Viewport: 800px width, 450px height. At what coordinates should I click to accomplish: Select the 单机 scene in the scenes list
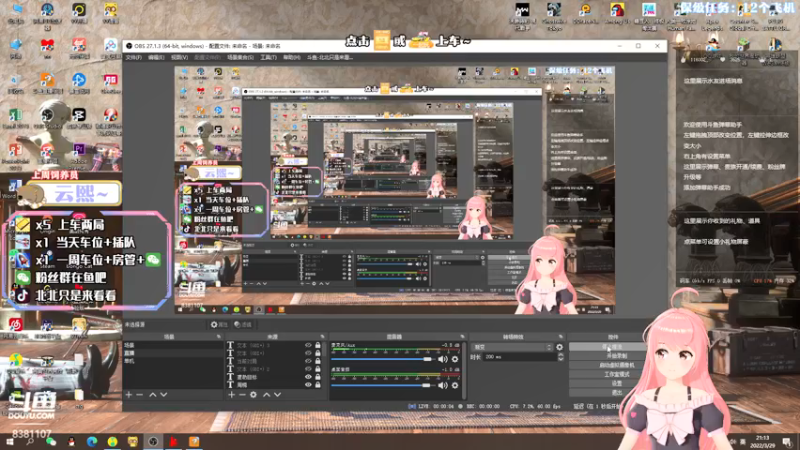pos(172,361)
